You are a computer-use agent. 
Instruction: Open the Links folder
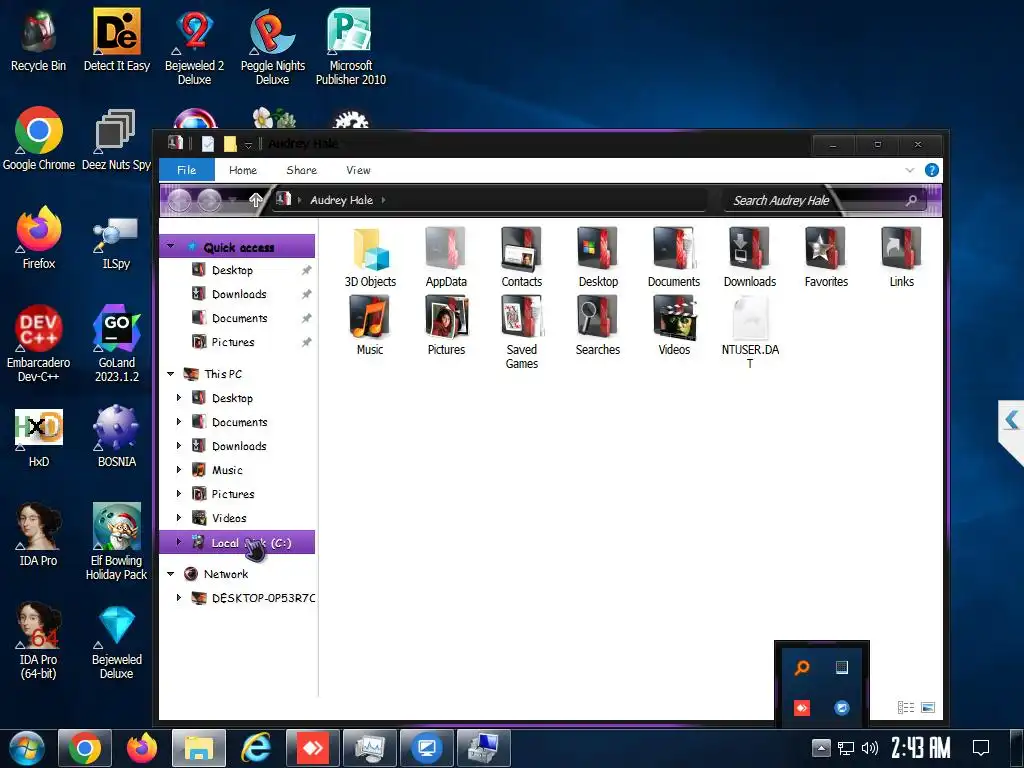(x=901, y=257)
